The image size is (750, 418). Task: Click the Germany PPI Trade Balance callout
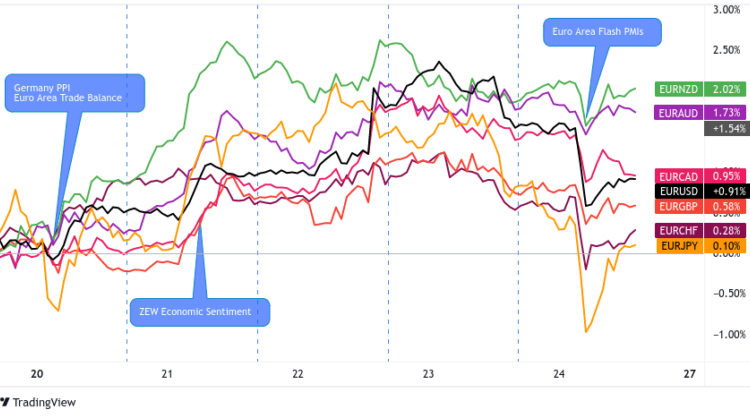[x=74, y=93]
